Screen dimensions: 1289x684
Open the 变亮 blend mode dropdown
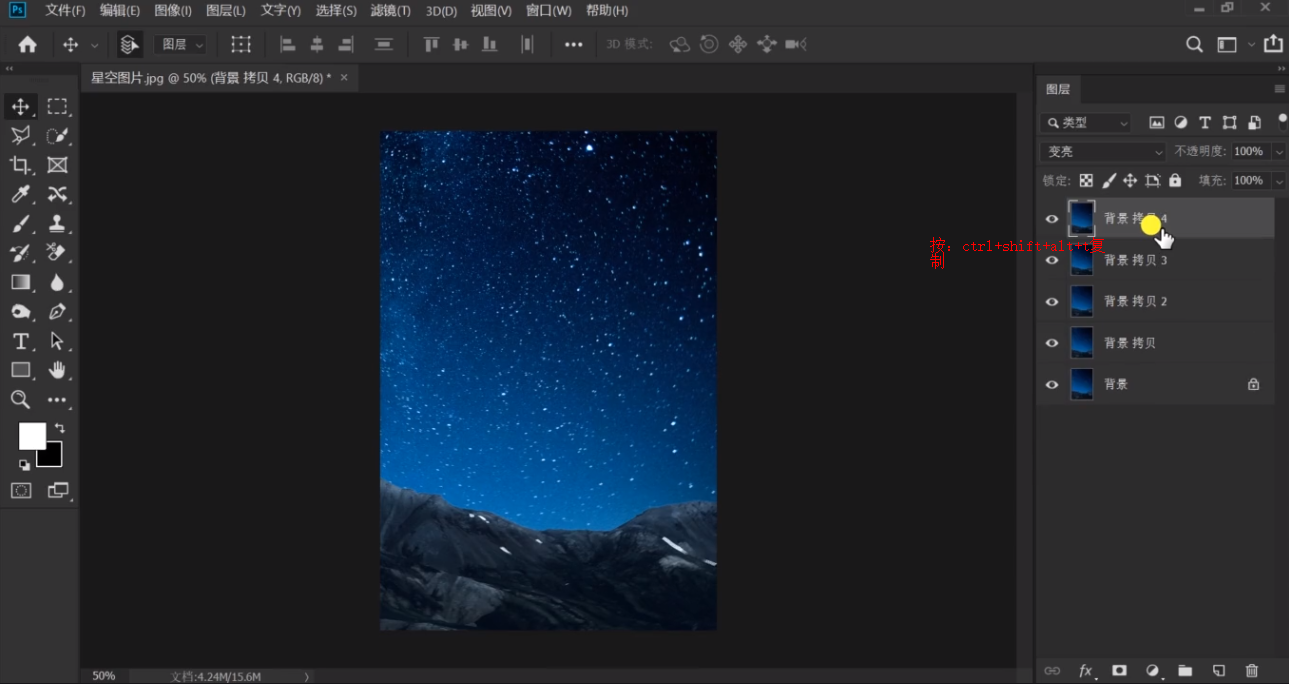(x=1103, y=152)
